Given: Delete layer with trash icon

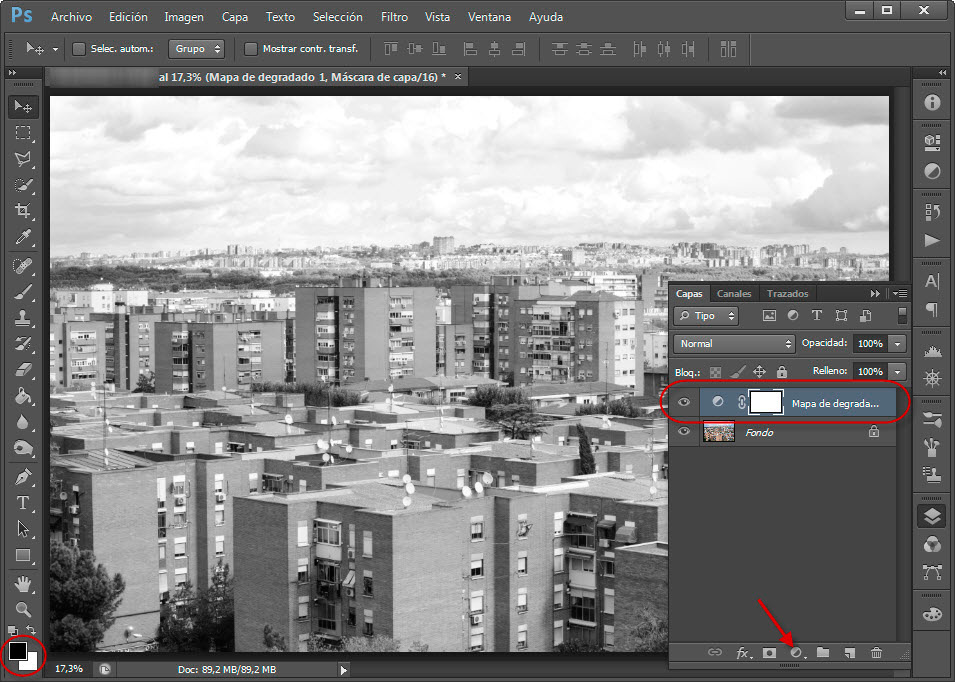Looking at the screenshot, I should point(876,653).
